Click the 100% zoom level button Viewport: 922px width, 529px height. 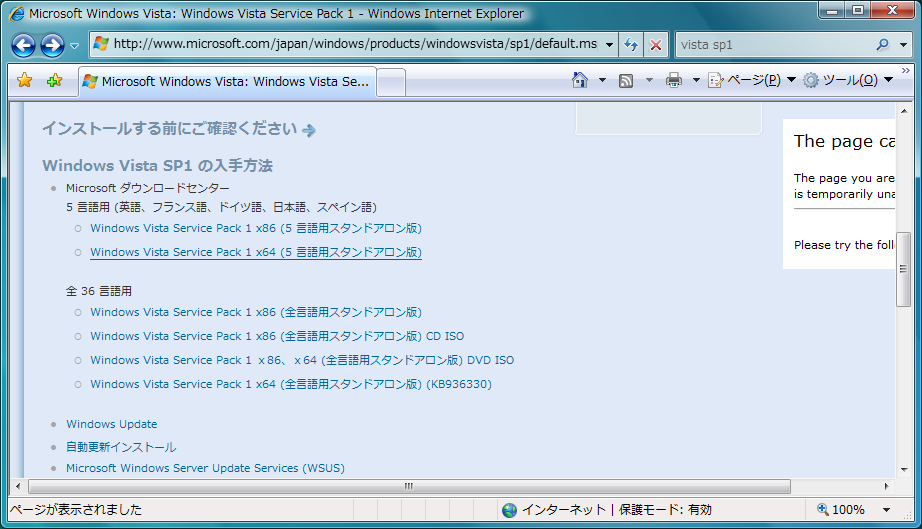pos(841,510)
